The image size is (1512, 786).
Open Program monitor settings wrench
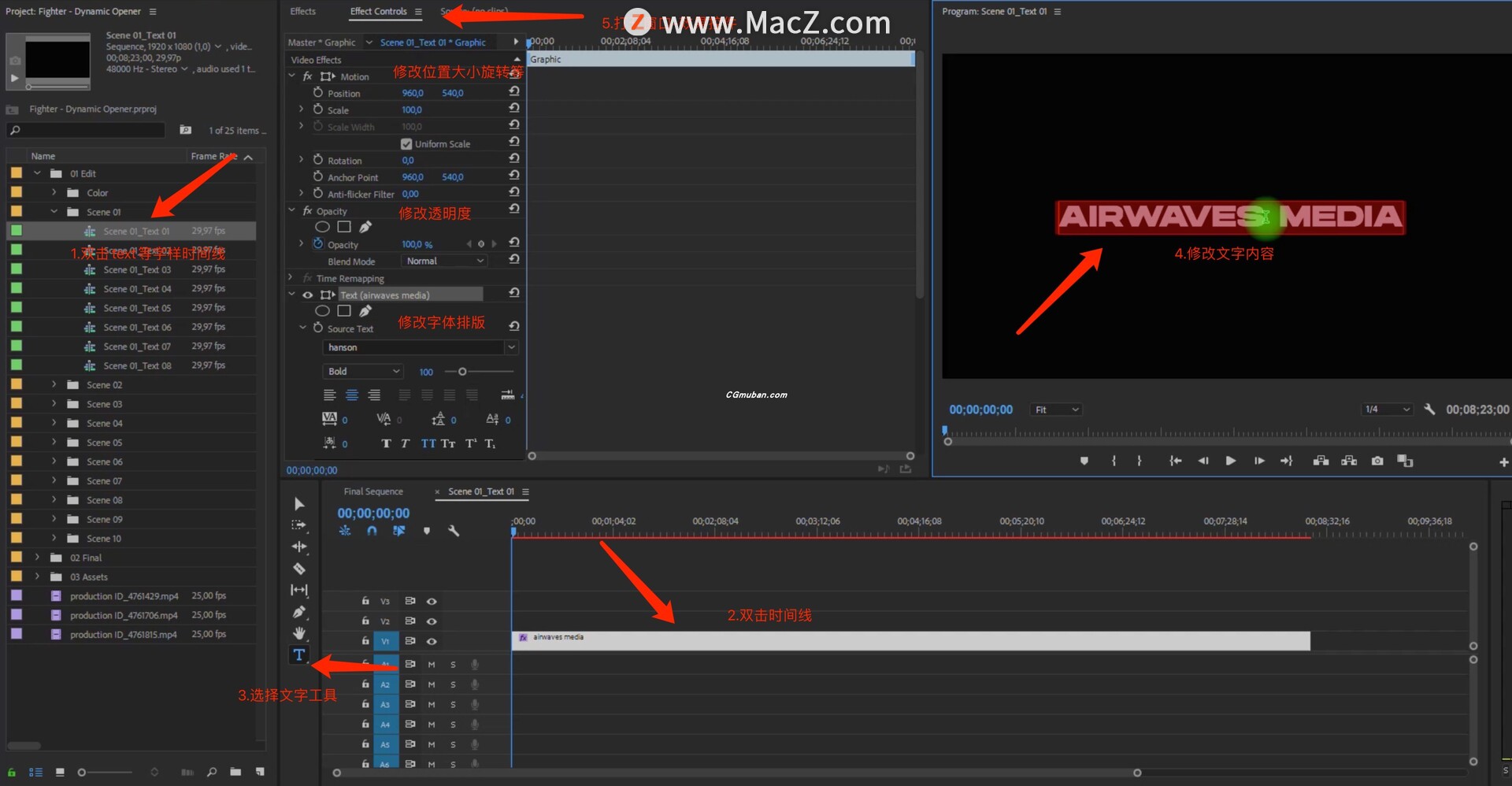[1429, 410]
